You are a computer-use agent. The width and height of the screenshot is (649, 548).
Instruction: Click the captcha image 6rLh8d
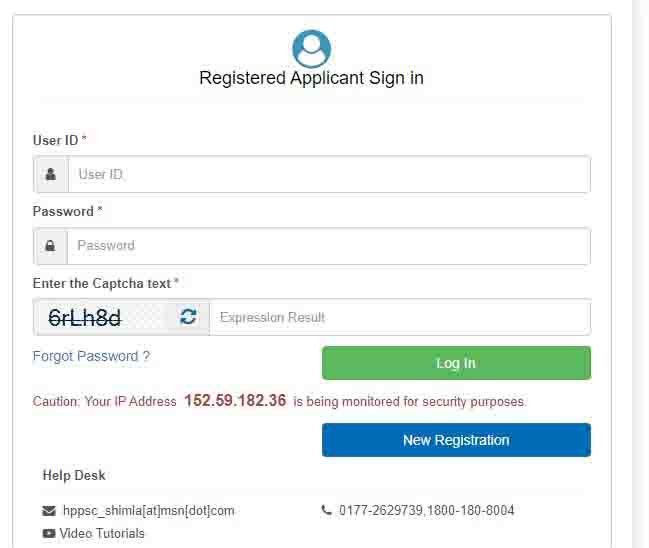[85, 317]
